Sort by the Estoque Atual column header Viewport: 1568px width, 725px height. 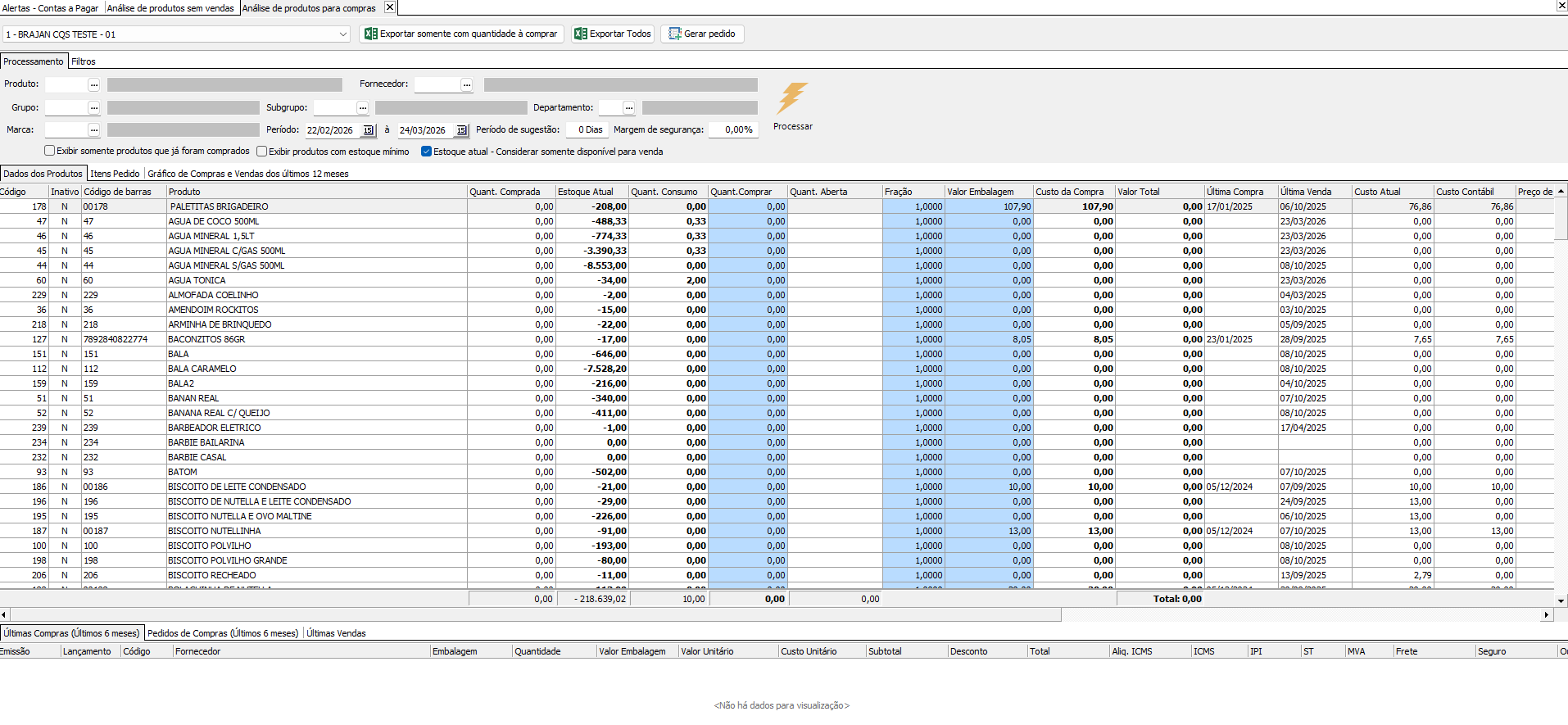585,192
